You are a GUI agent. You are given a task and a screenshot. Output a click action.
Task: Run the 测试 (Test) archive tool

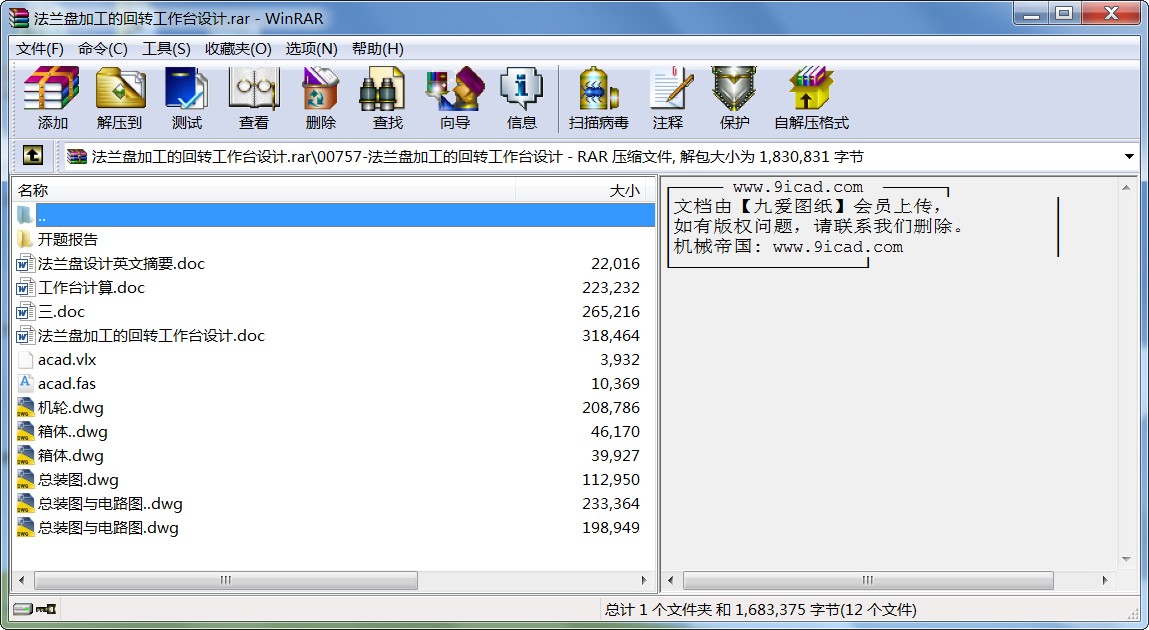click(186, 98)
